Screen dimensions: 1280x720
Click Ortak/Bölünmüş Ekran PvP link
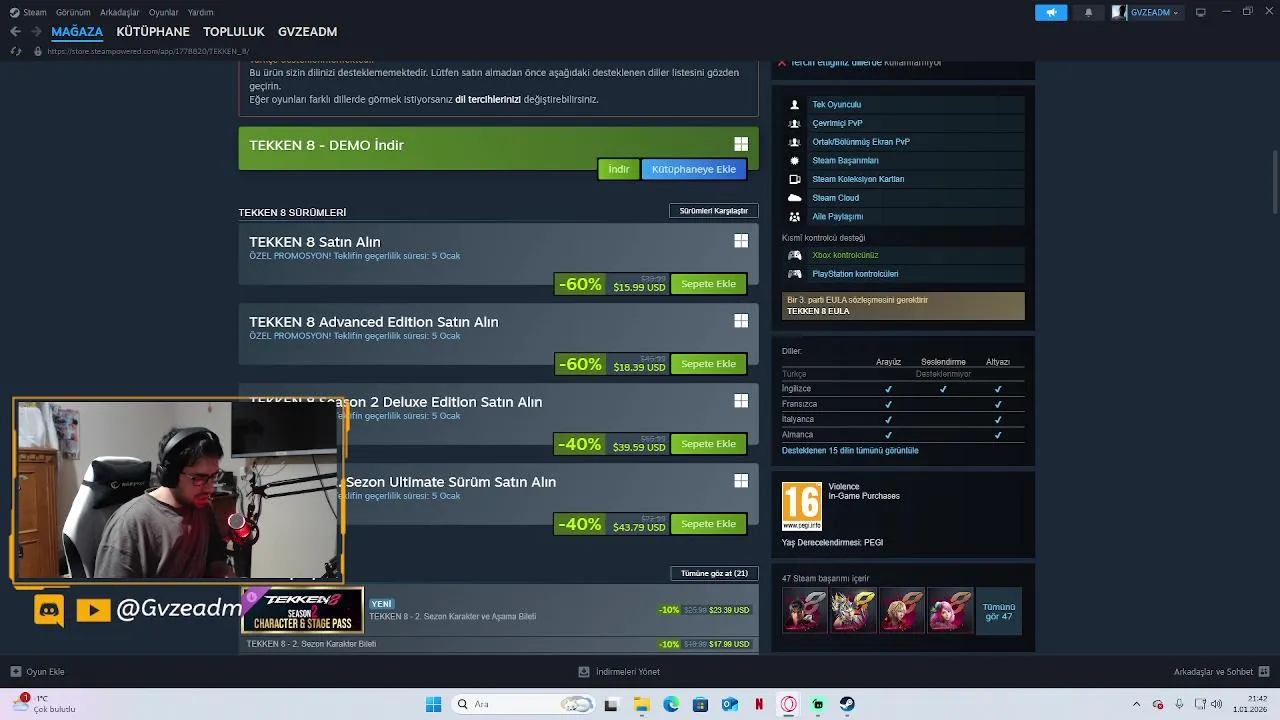[x=861, y=142]
